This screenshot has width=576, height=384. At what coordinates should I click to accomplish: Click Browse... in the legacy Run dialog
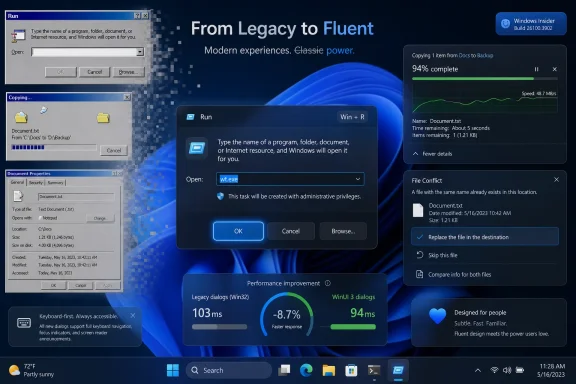tap(128, 72)
